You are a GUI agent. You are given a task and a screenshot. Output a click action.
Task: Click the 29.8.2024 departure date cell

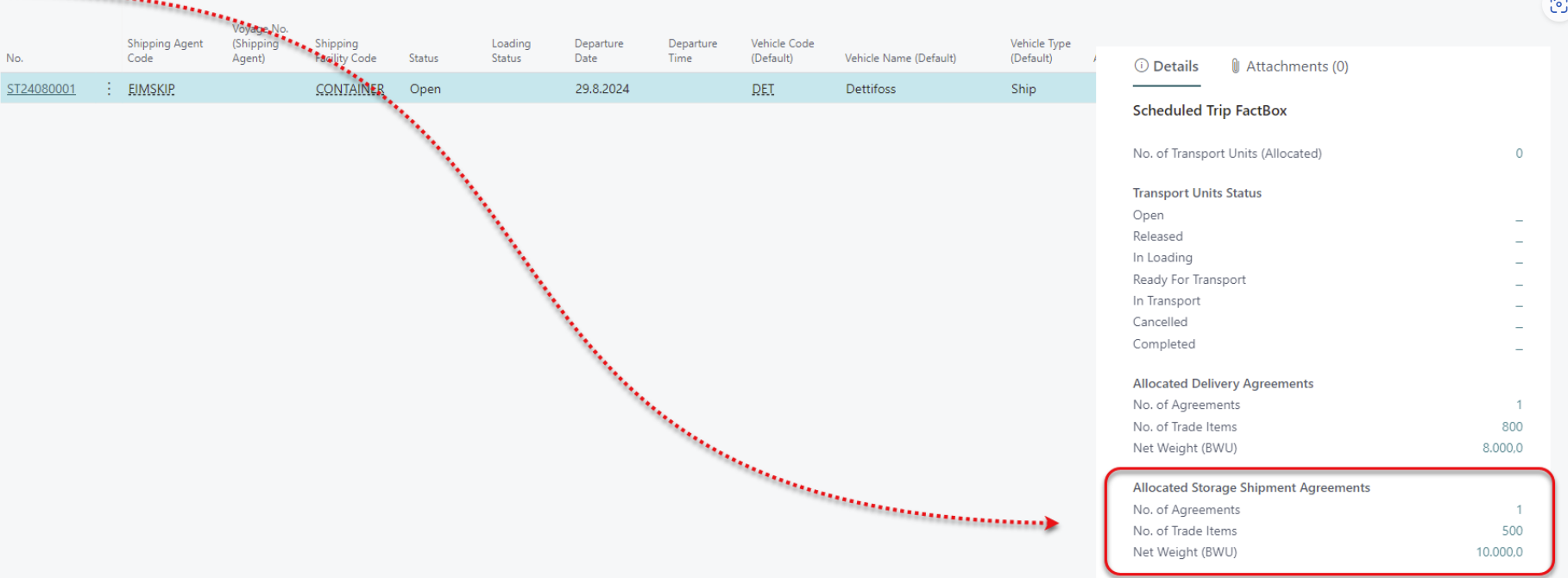pos(602,89)
